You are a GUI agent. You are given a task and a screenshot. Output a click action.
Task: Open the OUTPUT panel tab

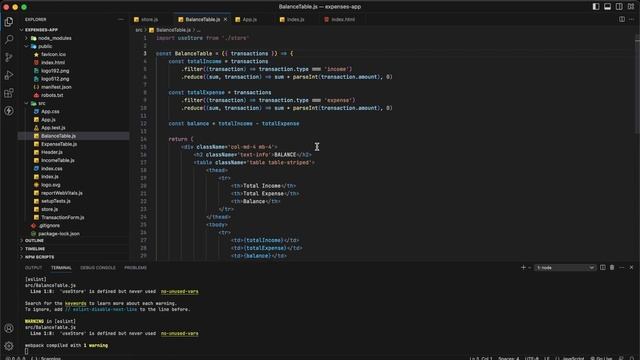coord(33,268)
